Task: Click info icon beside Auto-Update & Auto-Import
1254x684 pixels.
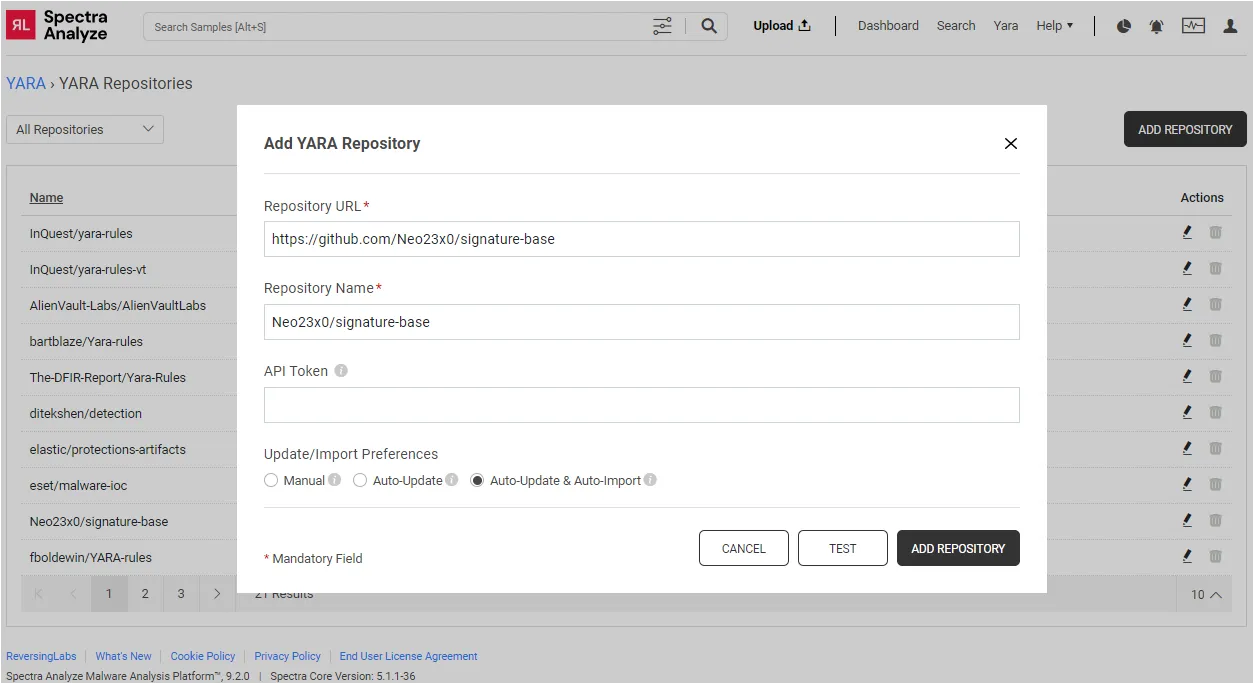Action: coord(650,480)
